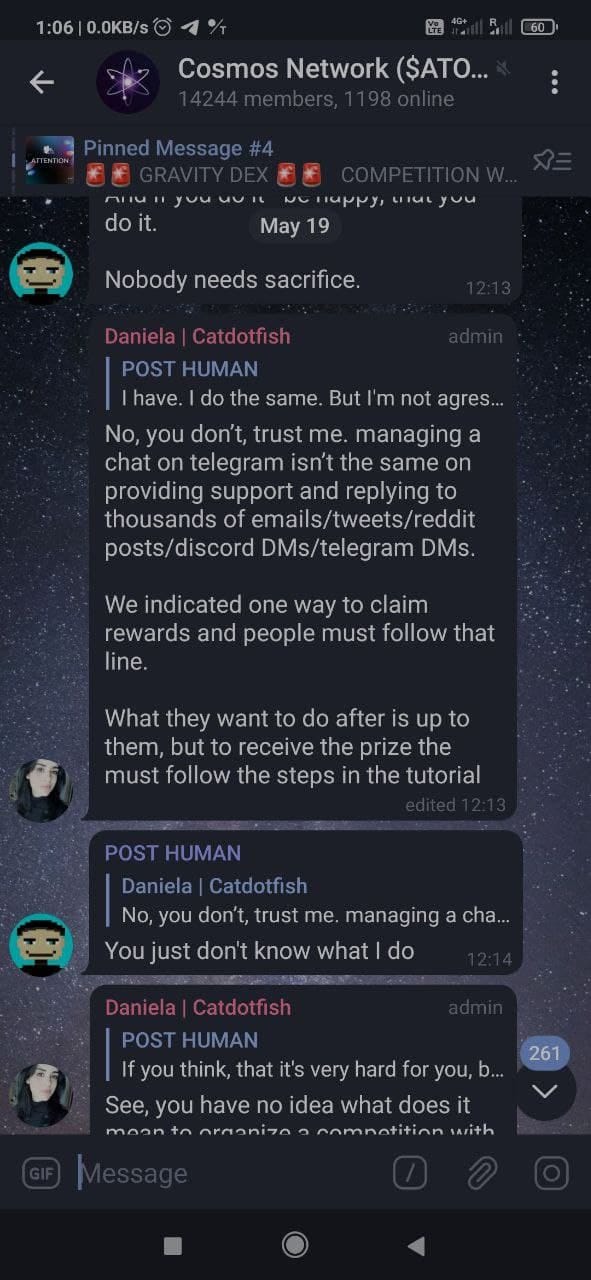
Task: Tap the paperclip attachment icon
Action: point(482,1173)
